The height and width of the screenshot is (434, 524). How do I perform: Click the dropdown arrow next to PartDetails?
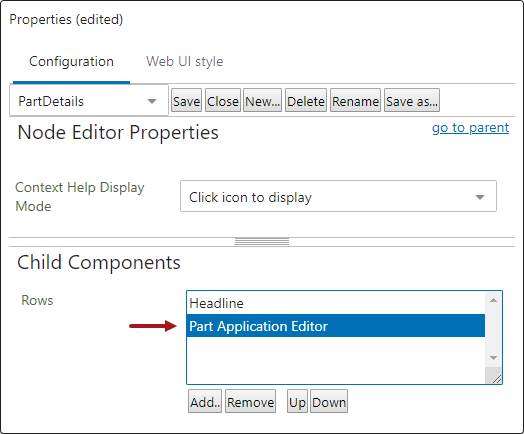click(x=152, y=101)
